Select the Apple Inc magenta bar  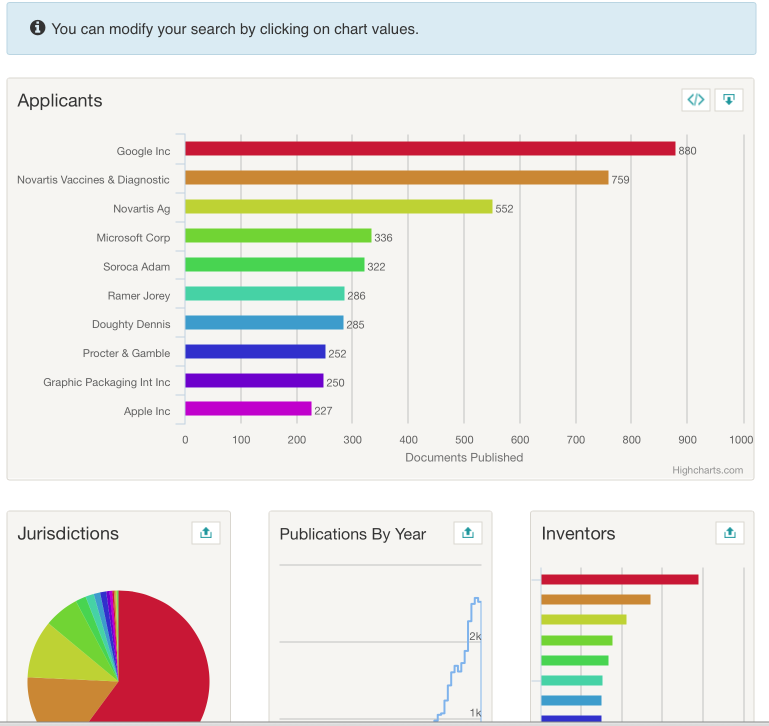pyautogui.click(x=248, y=409)
